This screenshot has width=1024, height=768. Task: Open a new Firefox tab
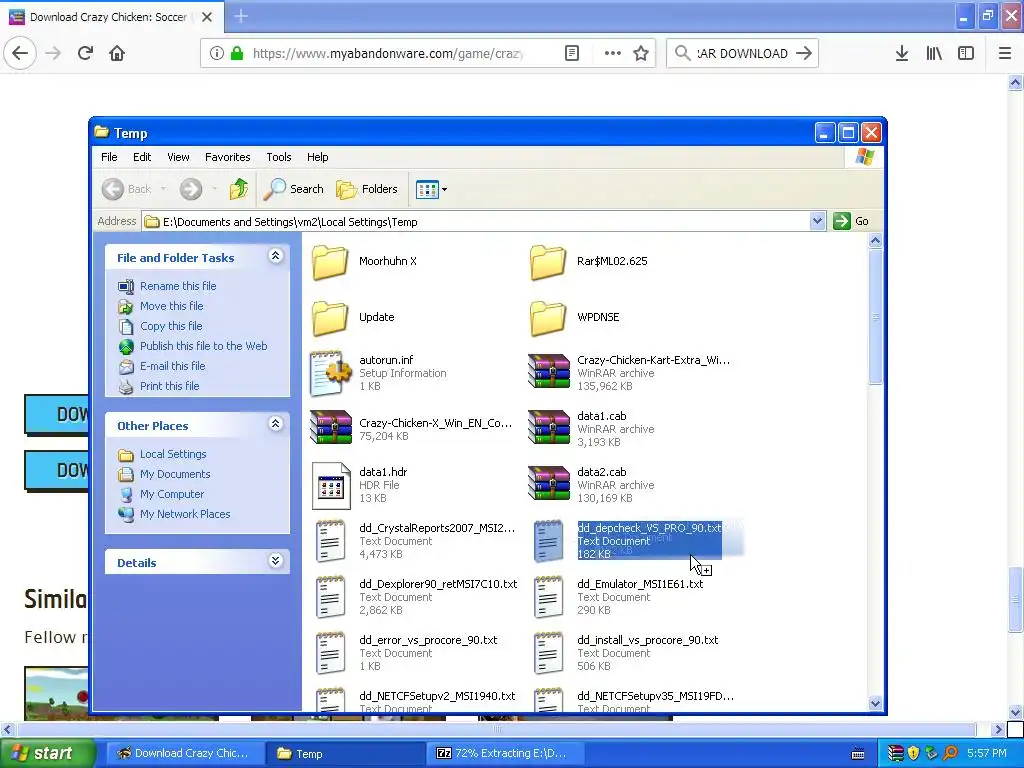pos(241,16)
